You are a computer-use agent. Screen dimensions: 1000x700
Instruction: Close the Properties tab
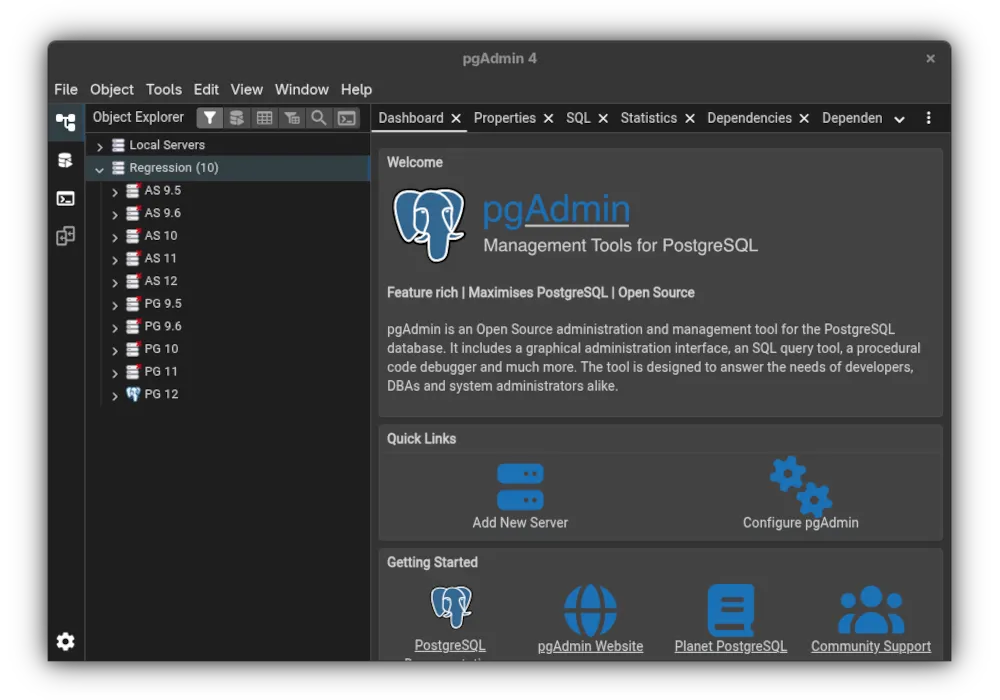tap(548, 118)
